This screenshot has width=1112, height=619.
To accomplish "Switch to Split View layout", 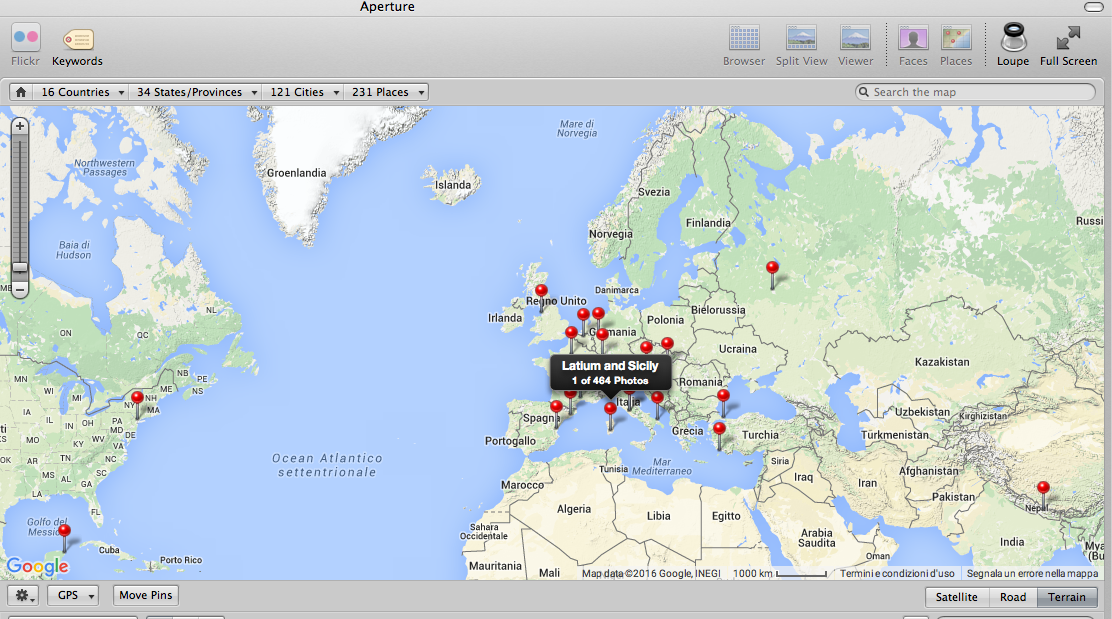I will 801,45.
